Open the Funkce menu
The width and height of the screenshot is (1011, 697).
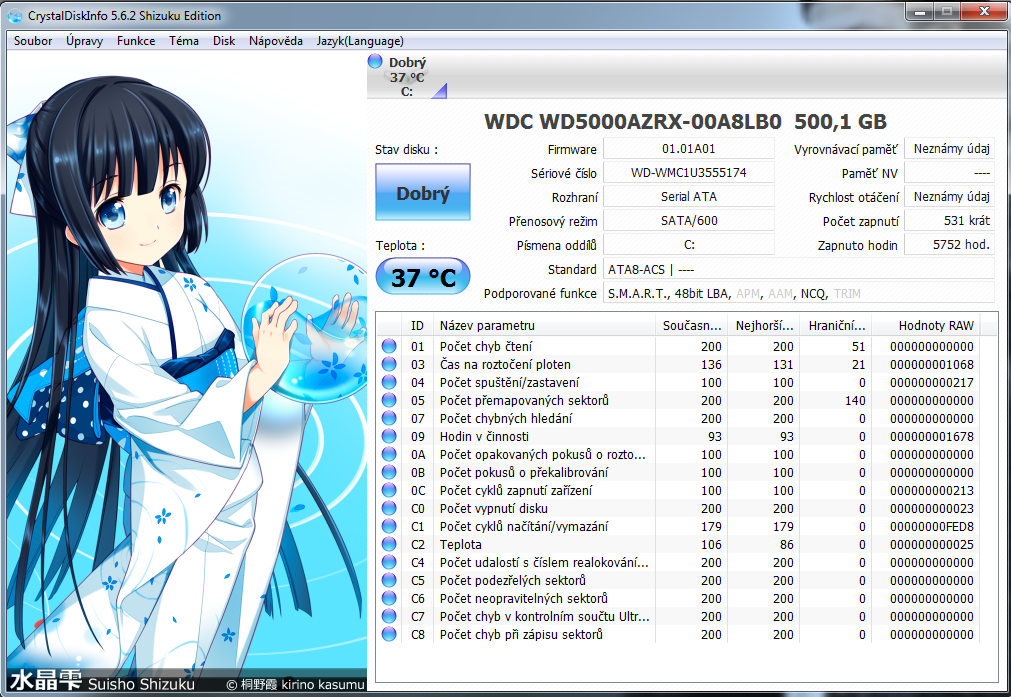click(136, 41)
